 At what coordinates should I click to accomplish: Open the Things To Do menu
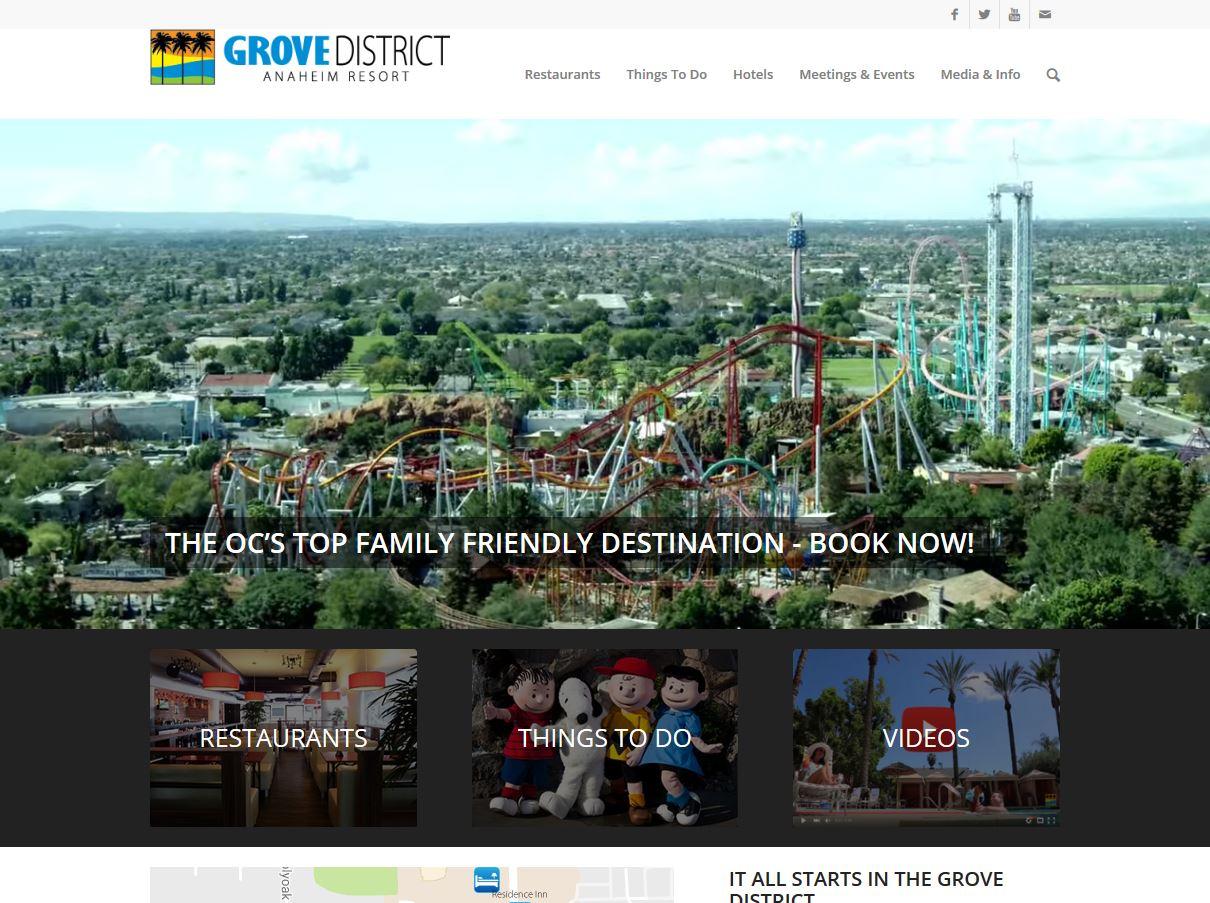[666, 74]
